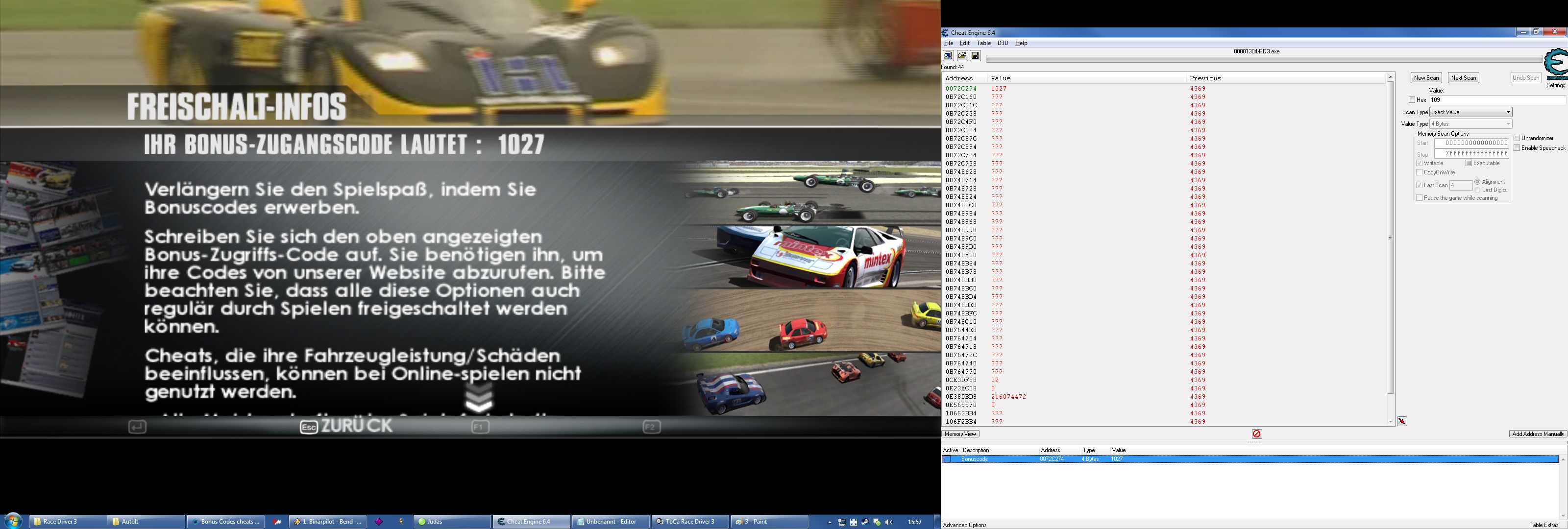Open the process list in Cheat Engine
The width and height of the screenshot is (1568, 529).
click(x=948, y=55)
